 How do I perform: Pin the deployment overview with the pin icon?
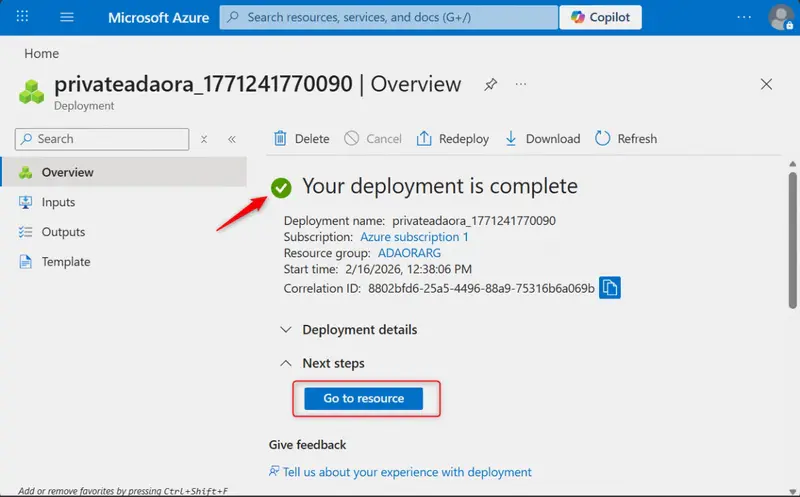coord(490,84)
